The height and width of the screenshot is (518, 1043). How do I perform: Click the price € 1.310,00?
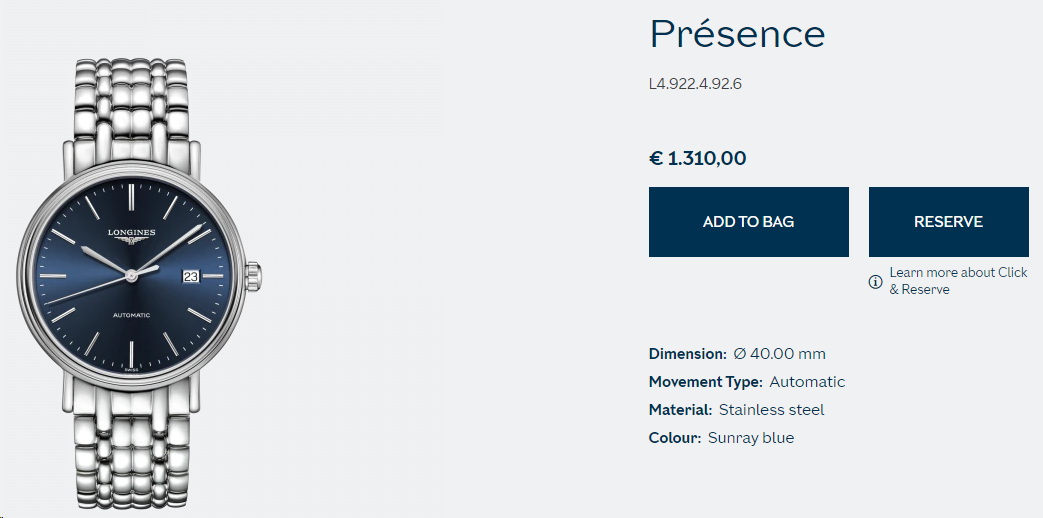coord(698,158)
